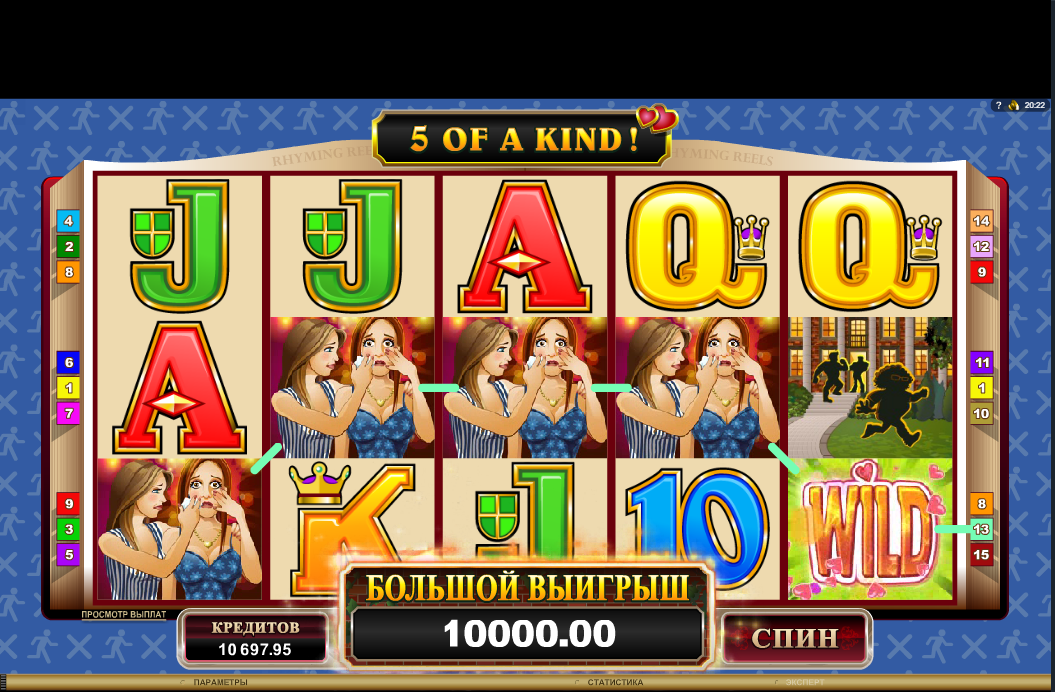Select payline 2 green marker
This screenshot has height=692, width=1056.
click(68, 246)
